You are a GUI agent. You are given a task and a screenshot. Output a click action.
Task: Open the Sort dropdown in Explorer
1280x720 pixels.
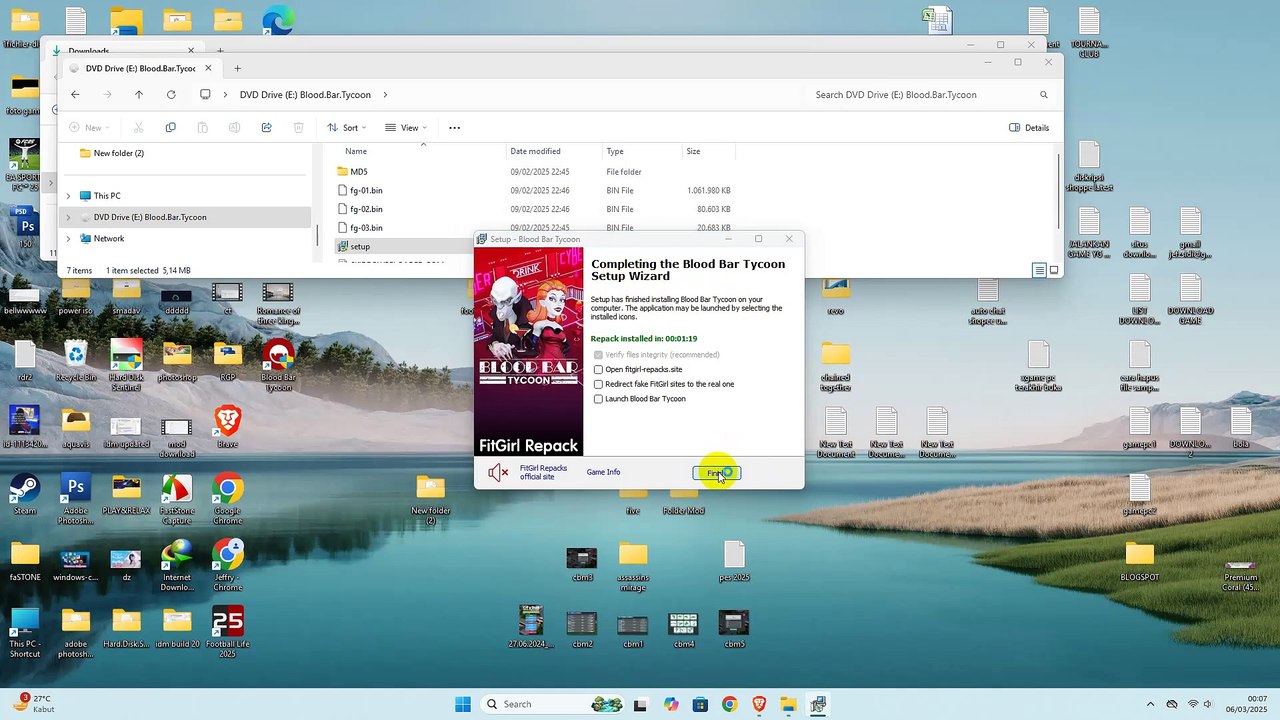347,127
